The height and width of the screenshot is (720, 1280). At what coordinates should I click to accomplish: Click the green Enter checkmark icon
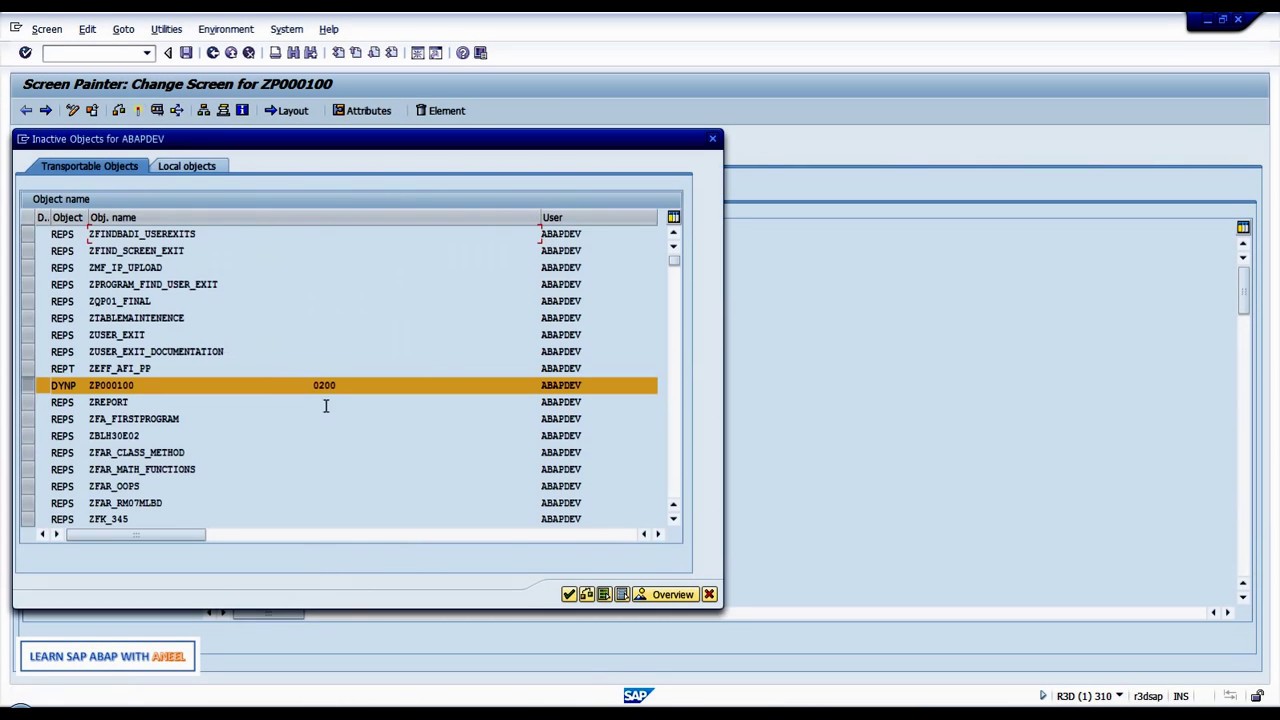pyautogui.click(x=25, y=53)
